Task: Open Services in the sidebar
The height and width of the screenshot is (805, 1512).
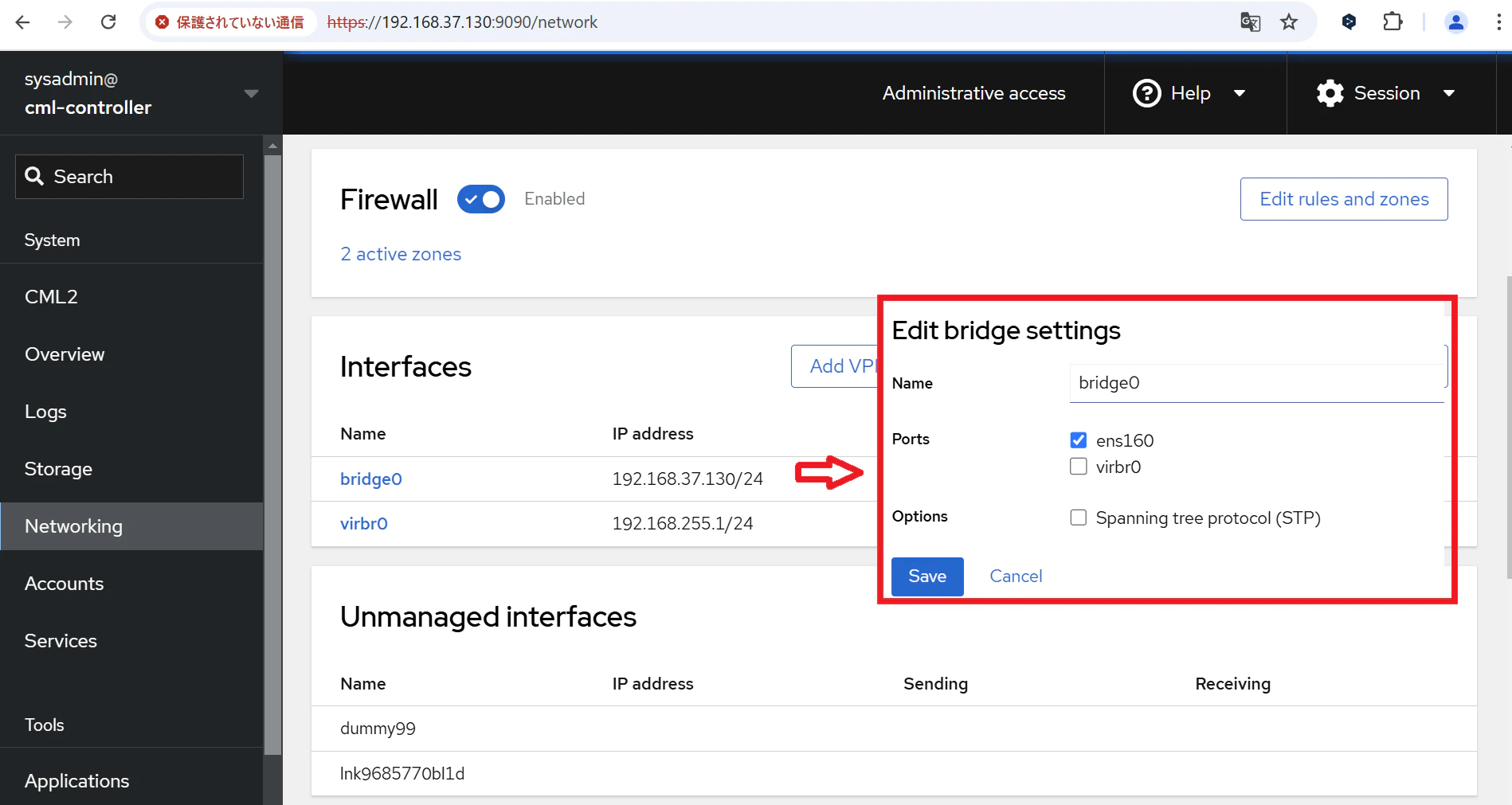Action: (x=131, y=641)
